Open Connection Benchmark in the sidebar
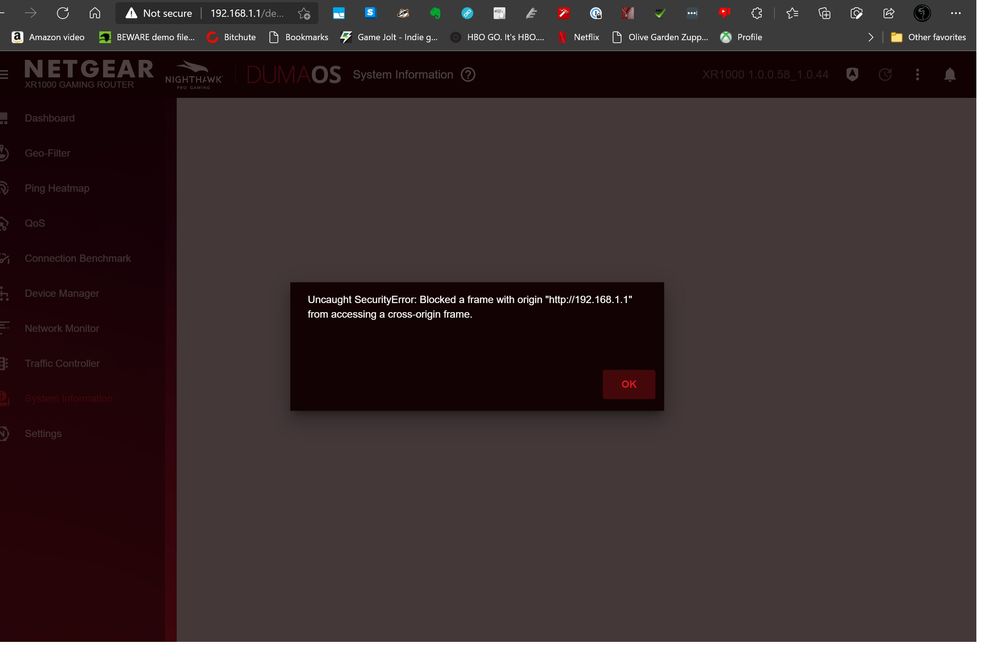 [78, 258]
